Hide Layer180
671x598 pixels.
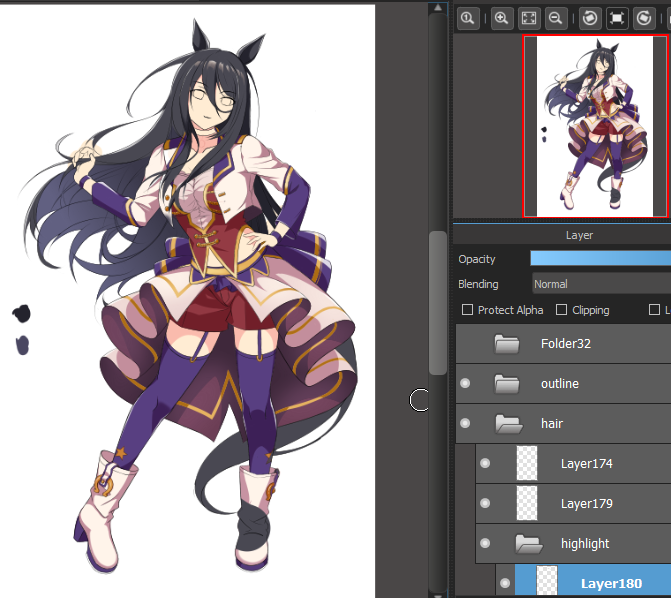tap(505, 583)
